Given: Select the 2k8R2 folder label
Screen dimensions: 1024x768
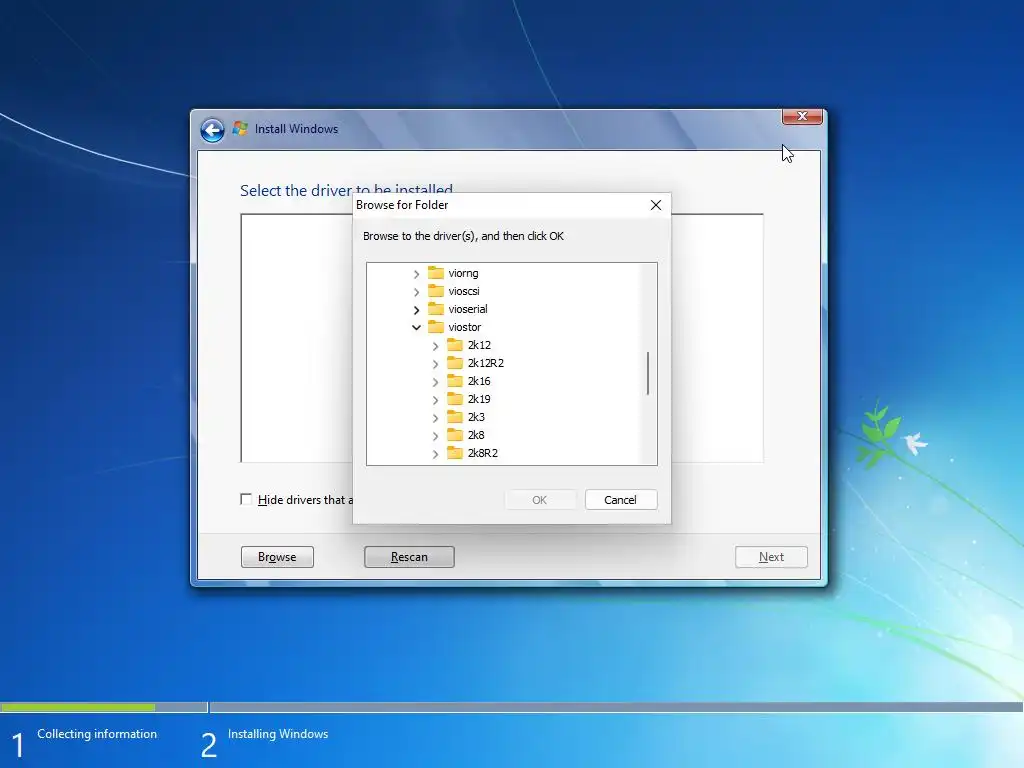Looking at the screenshot, I should point(483,453).
